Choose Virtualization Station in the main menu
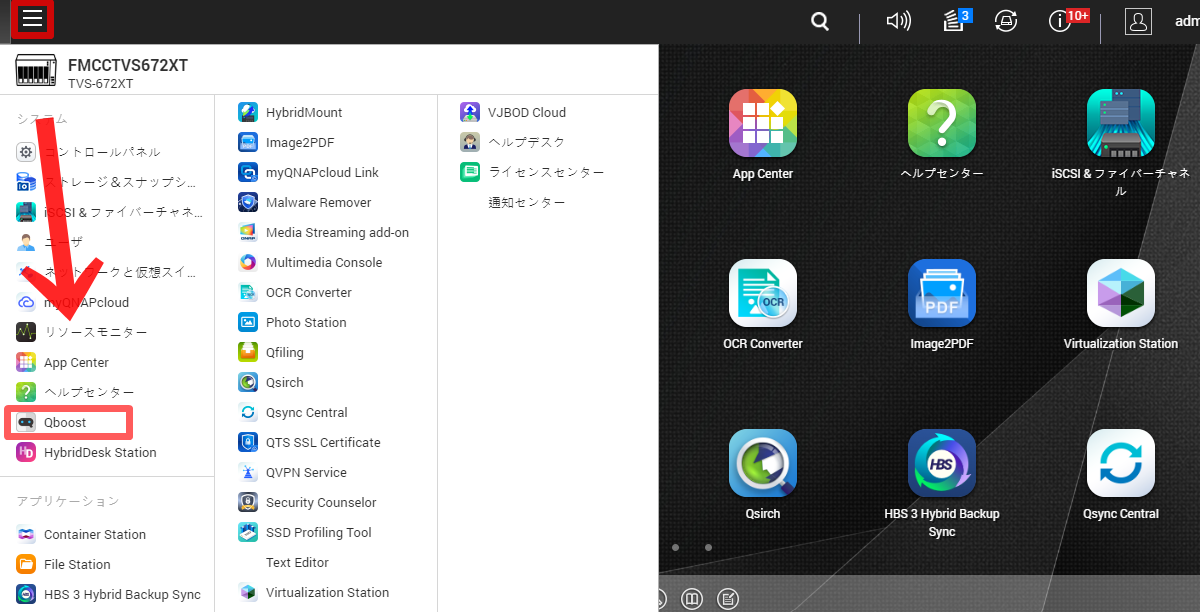1200x612 pixels. 327,592
